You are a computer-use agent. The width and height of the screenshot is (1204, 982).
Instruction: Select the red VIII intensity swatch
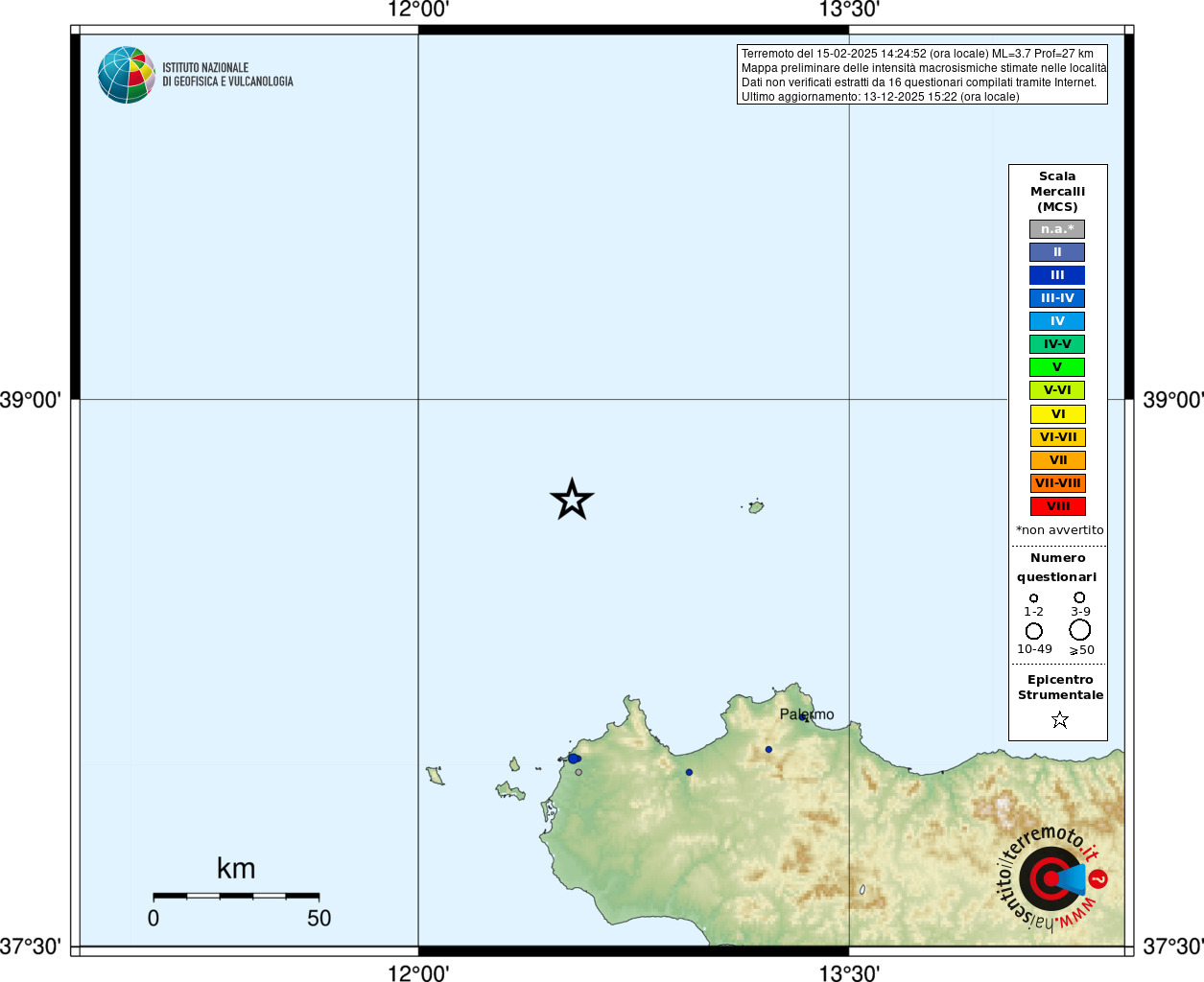(1057, 506)
